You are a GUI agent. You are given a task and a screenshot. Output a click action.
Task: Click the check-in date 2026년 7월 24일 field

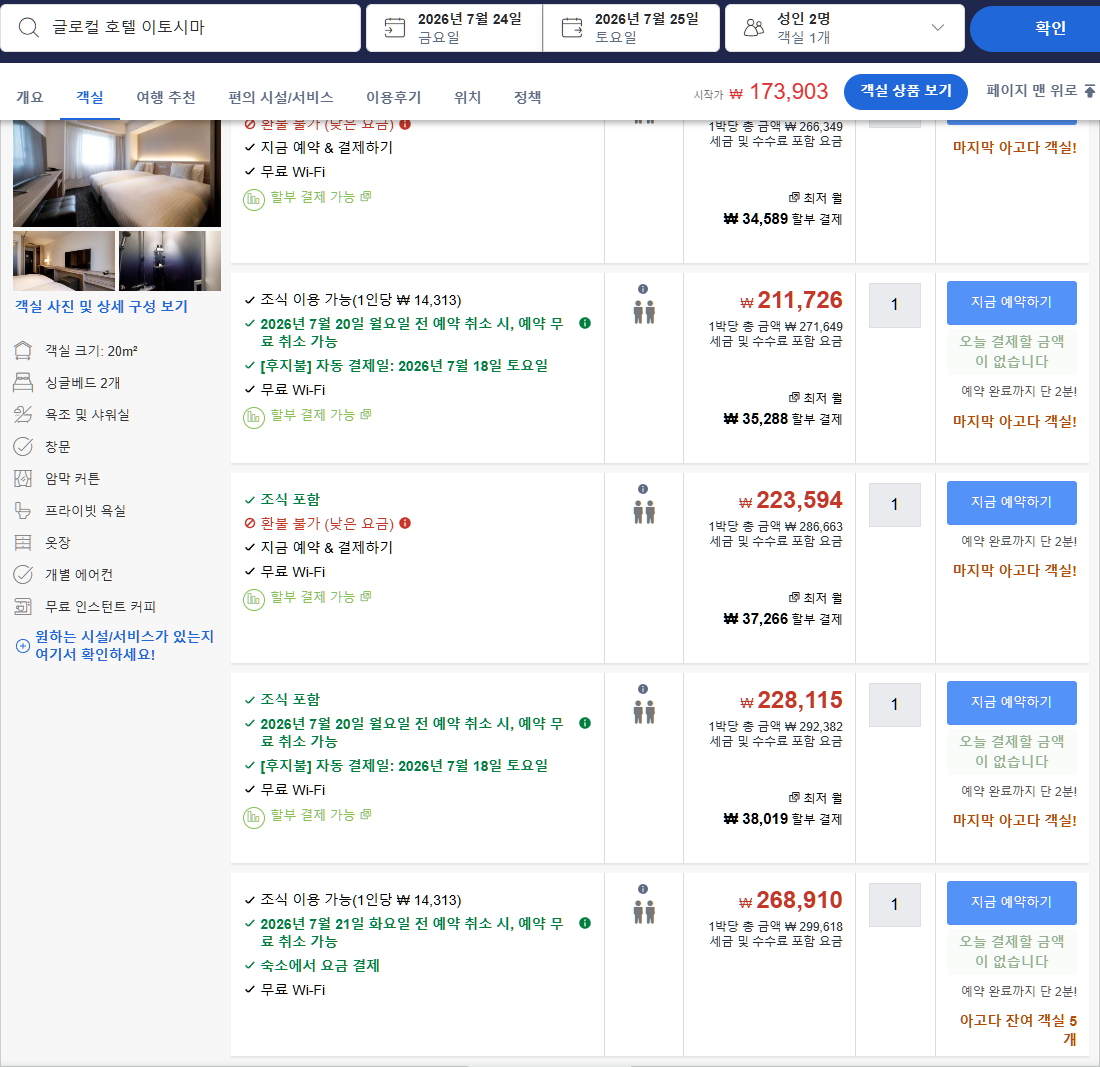[x=454, y=28]
